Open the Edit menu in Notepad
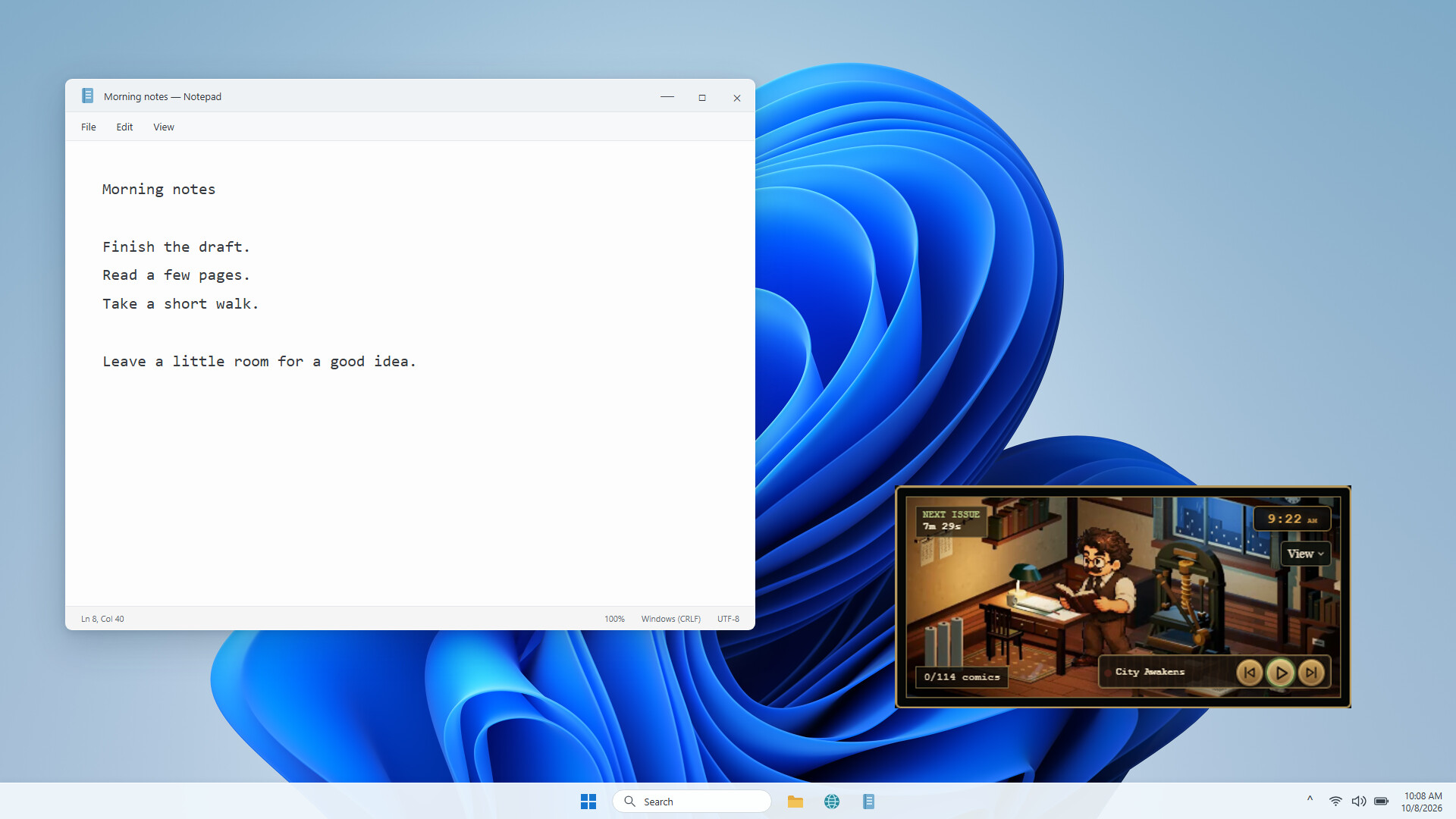Image resolution: width=1456 pixels, height=819 pixels. click(x=124, y=127)
